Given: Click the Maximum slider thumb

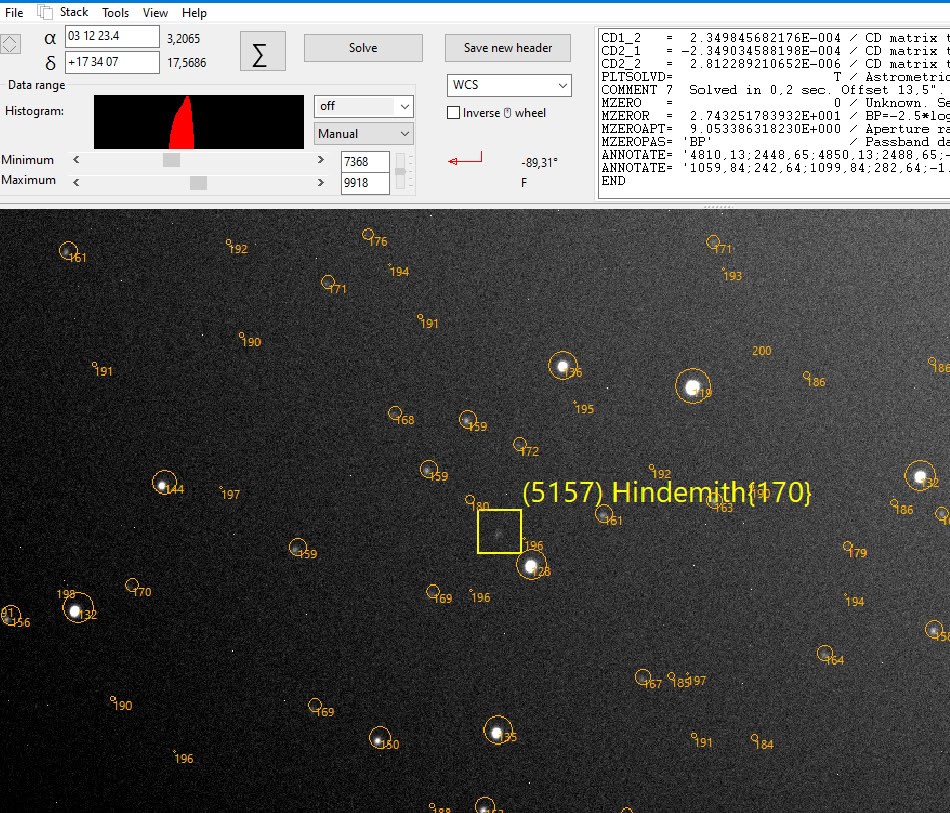Looking at the screenshot, I should tap(198, 182).
